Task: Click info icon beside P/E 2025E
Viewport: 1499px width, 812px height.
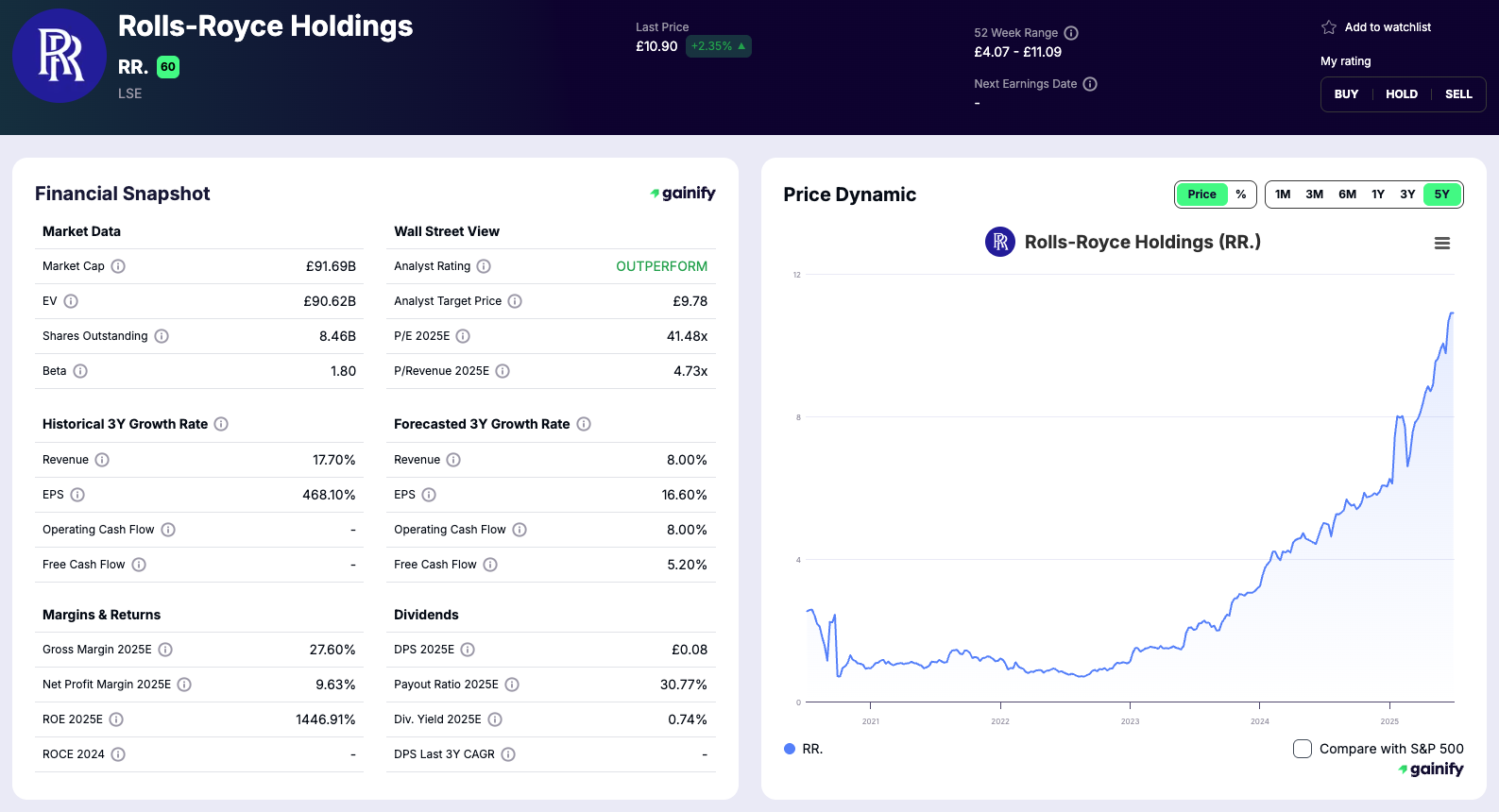Action: tap(463, 336)
